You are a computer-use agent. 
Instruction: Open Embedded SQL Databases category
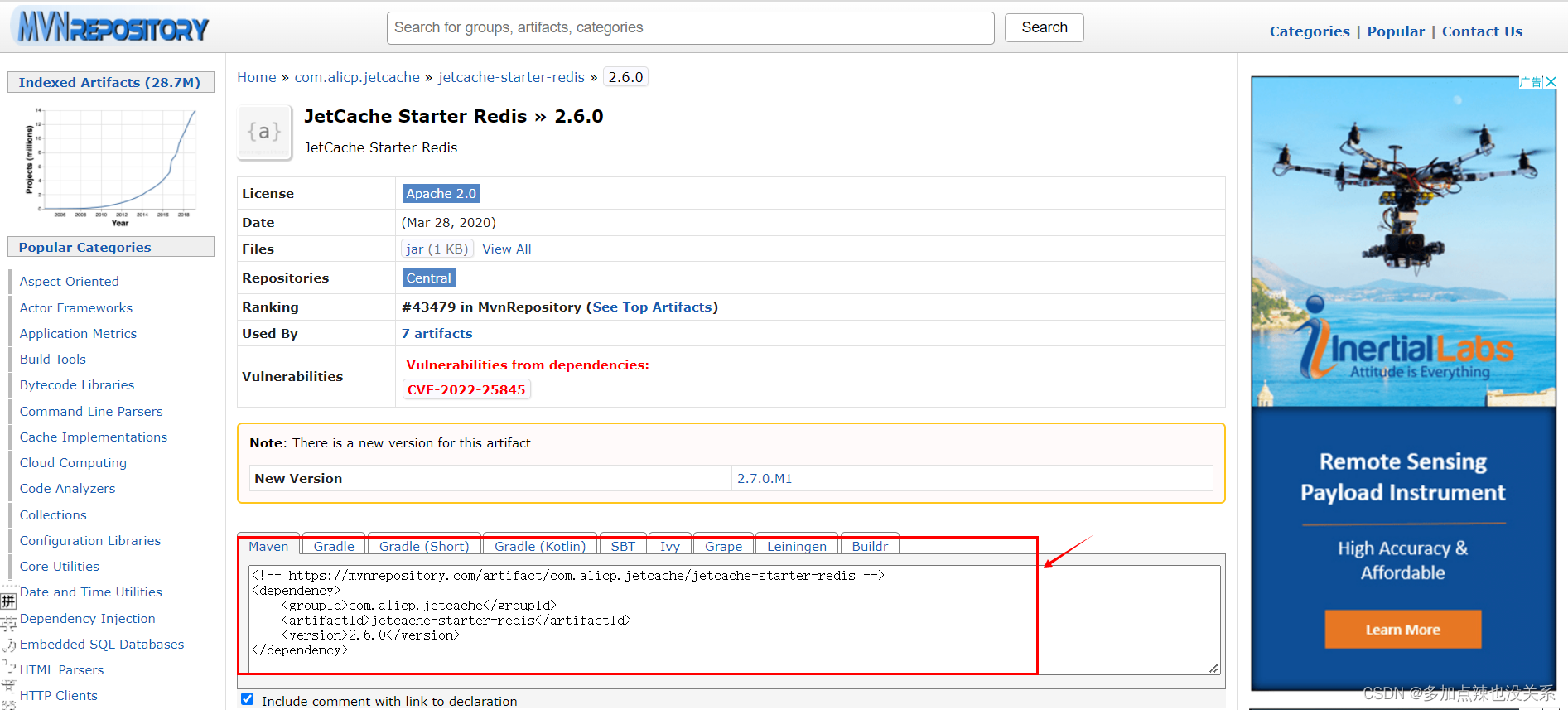pyautogui.click(x=102, y=644)
